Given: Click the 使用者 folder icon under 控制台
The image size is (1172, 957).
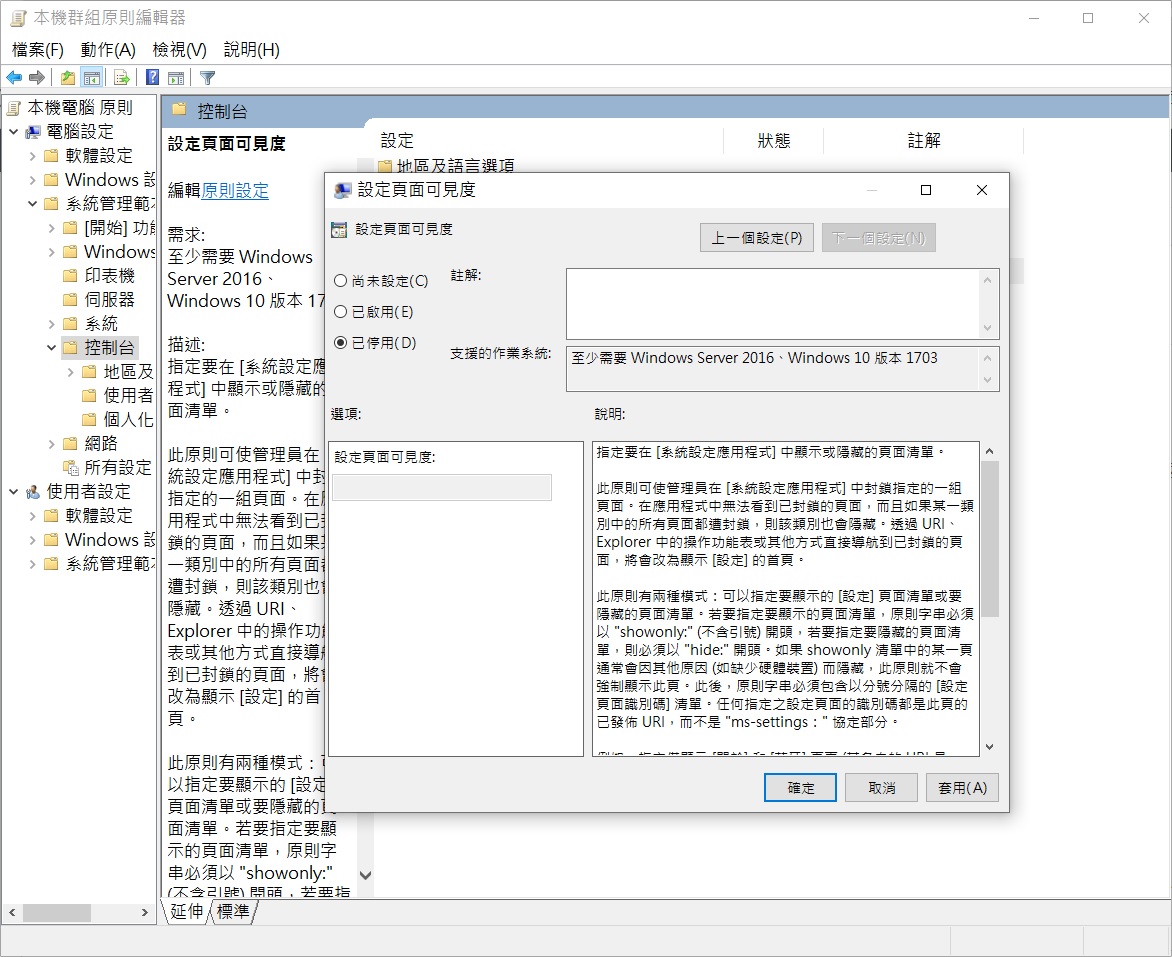Looking at the screenshot, I should point(89,396).
